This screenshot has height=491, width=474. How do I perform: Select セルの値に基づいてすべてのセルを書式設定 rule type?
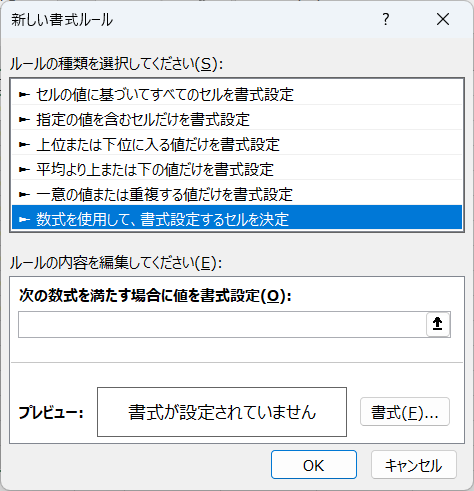(x=237, y=95)
